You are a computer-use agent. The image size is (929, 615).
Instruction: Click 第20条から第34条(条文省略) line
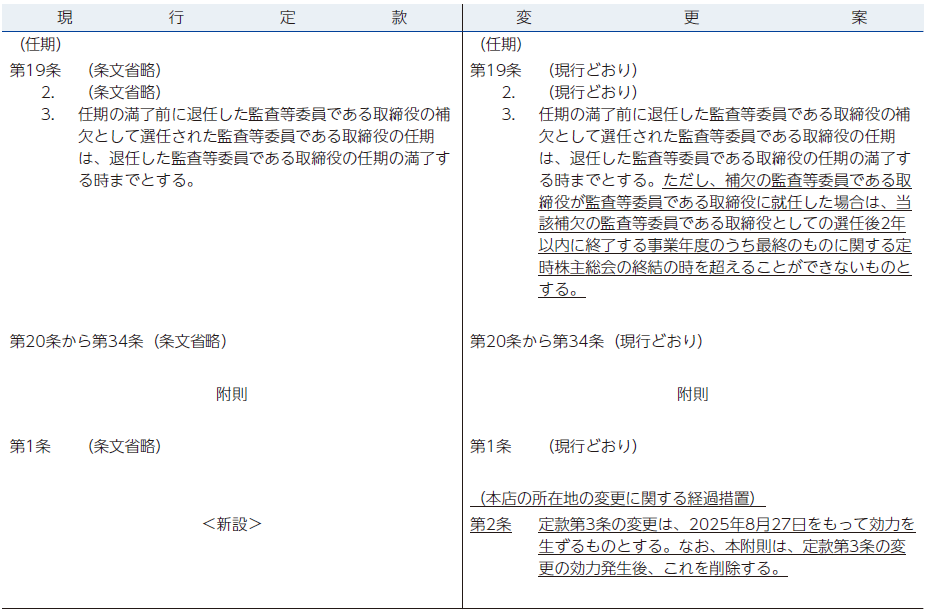[x=118, y=342]
